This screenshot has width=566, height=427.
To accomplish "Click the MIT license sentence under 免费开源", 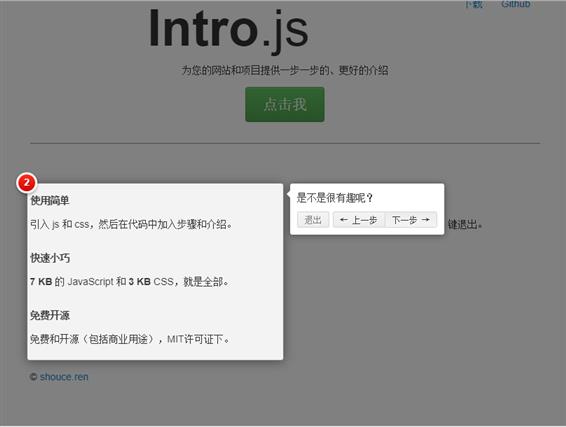I will coord(130,339).
